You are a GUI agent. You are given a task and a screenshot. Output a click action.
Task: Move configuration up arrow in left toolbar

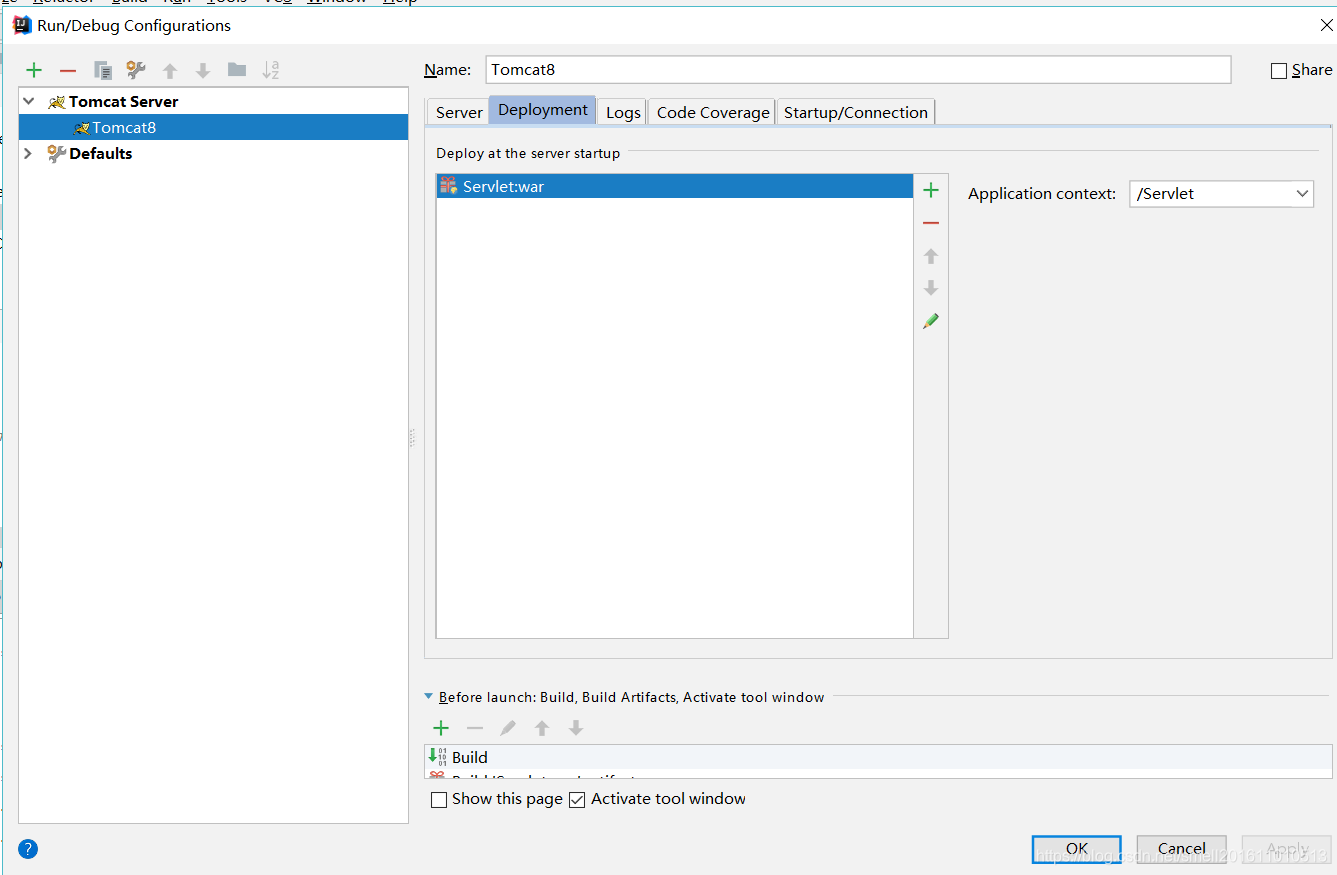[170, 70]
